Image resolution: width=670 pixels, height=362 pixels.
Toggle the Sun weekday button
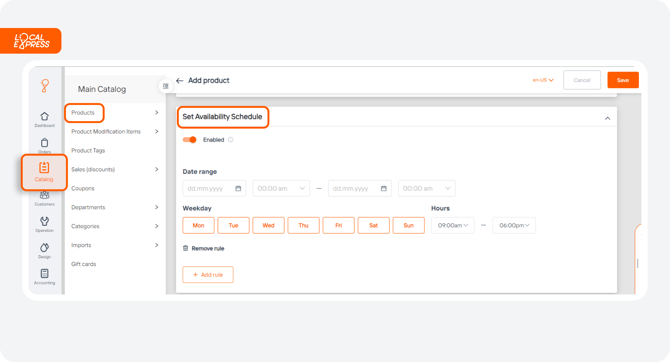(x=408, y=225)
